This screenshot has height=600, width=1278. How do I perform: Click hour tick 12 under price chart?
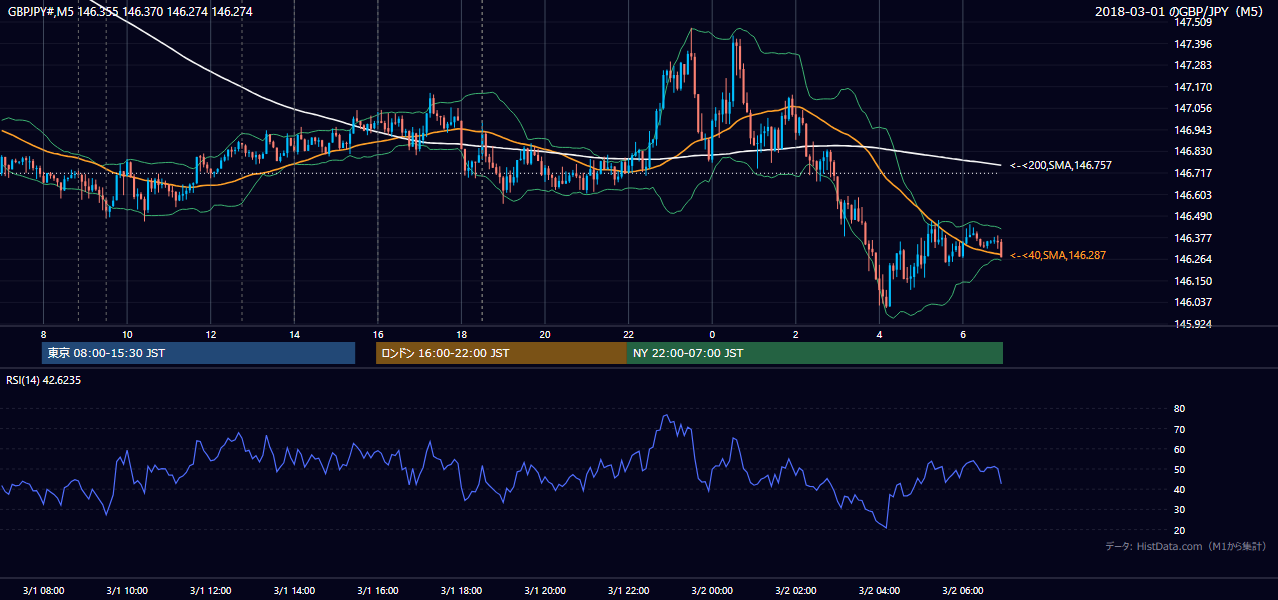(x=210, y=334)
